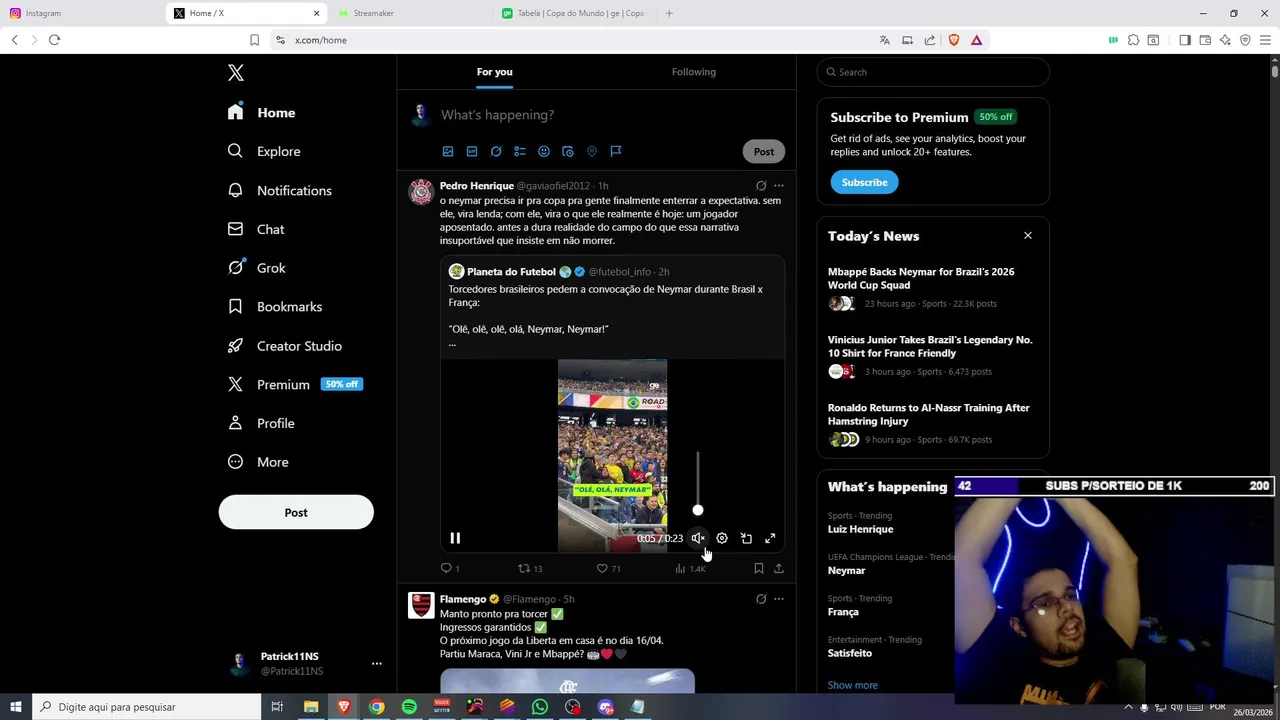
Task: Like Pedro Henrique's post with 71 likes
Action: 608,568
